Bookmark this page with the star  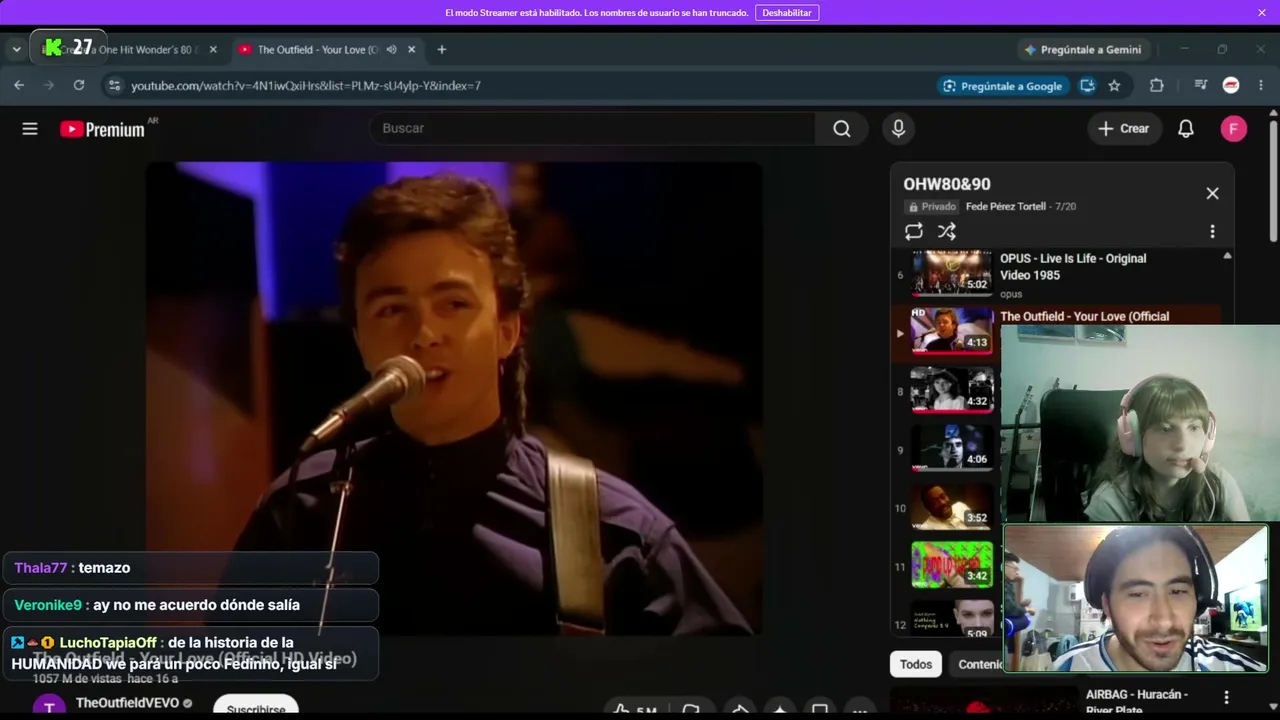tap(1114, 86)
